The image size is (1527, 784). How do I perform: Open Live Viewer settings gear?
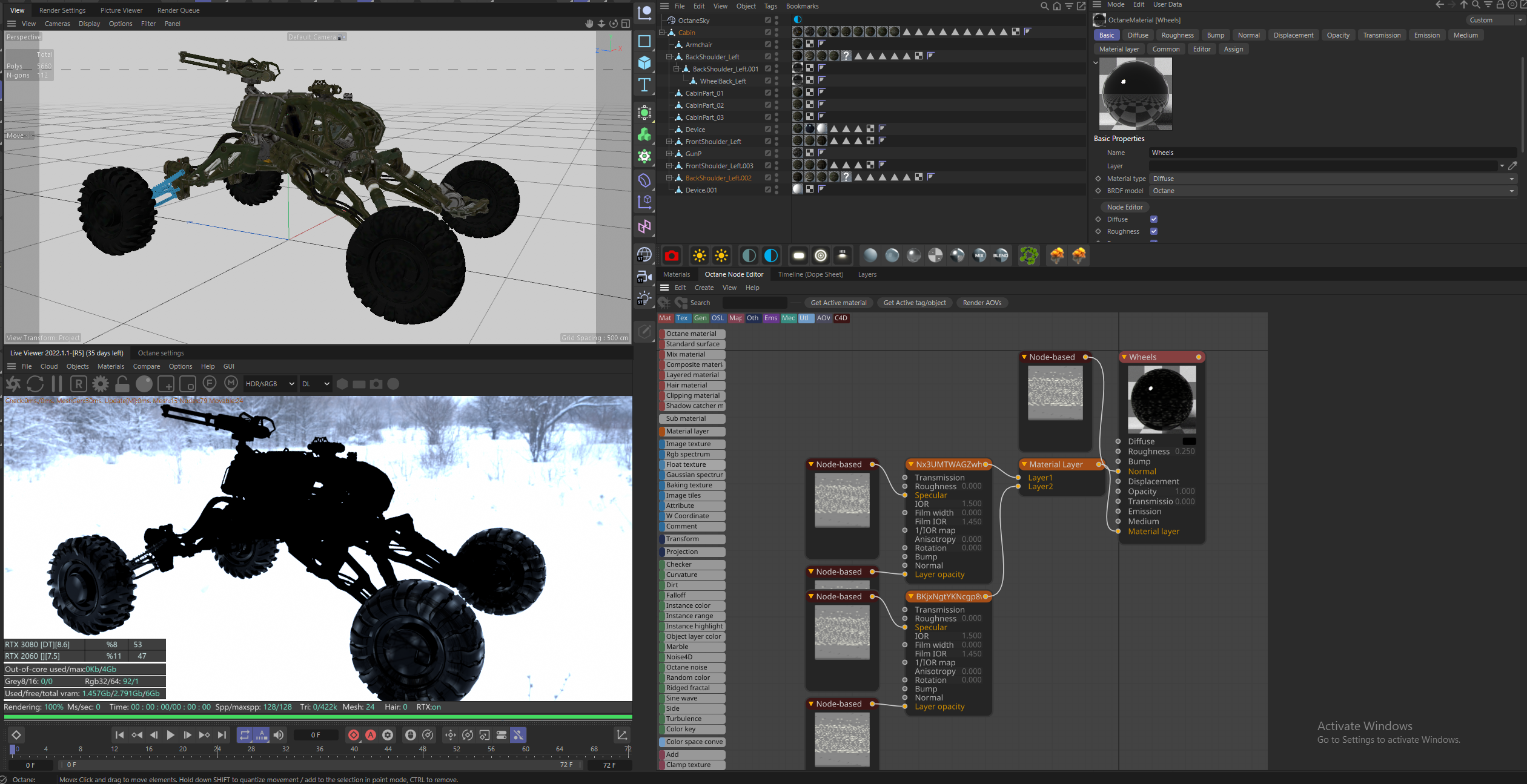tap(101, 384)
